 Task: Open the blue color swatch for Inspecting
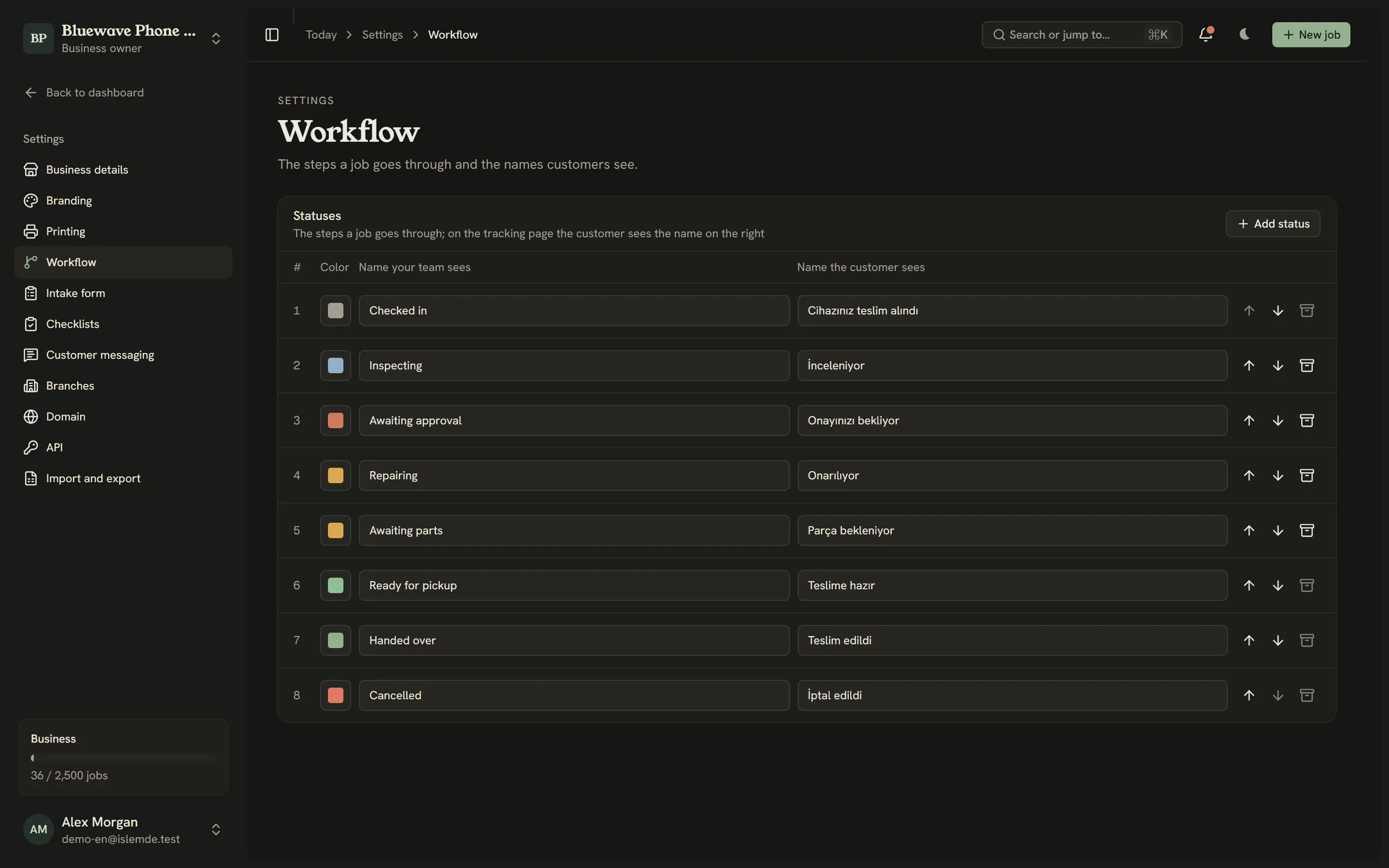pos(336,366)
